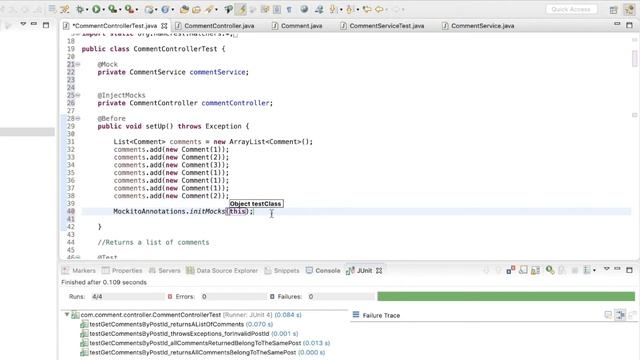Click the Quick Access search field
The image size is (640, 360).
click(x=571, y=9)
